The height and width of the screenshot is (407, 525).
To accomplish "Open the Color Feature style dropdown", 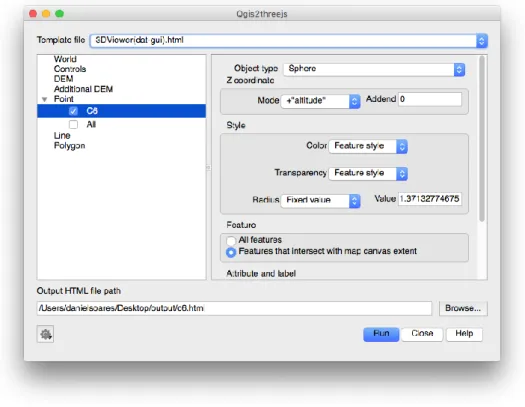I will click(x=368, y=146).
